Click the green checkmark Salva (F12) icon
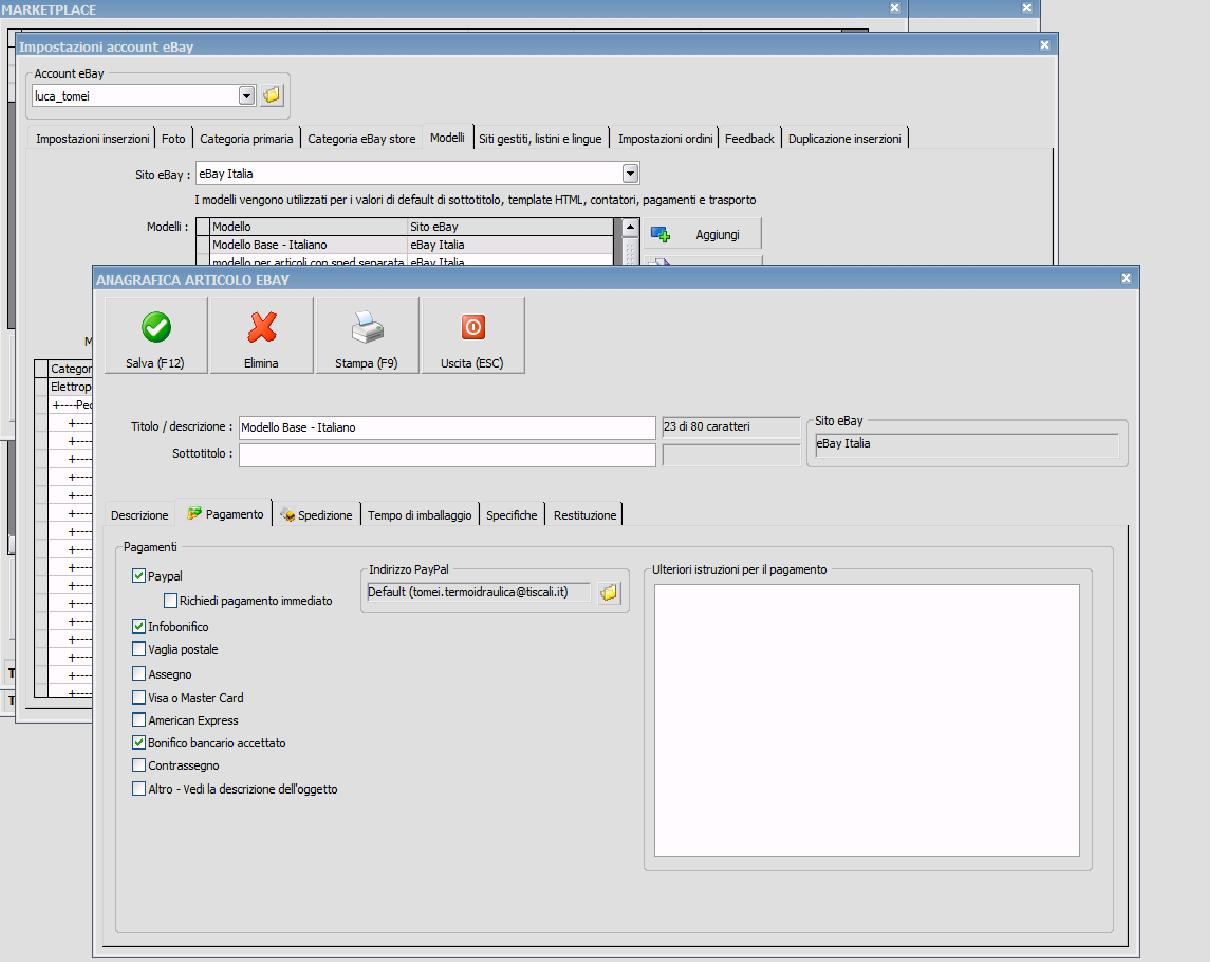 pyautogui.click(x=156, y=327)
